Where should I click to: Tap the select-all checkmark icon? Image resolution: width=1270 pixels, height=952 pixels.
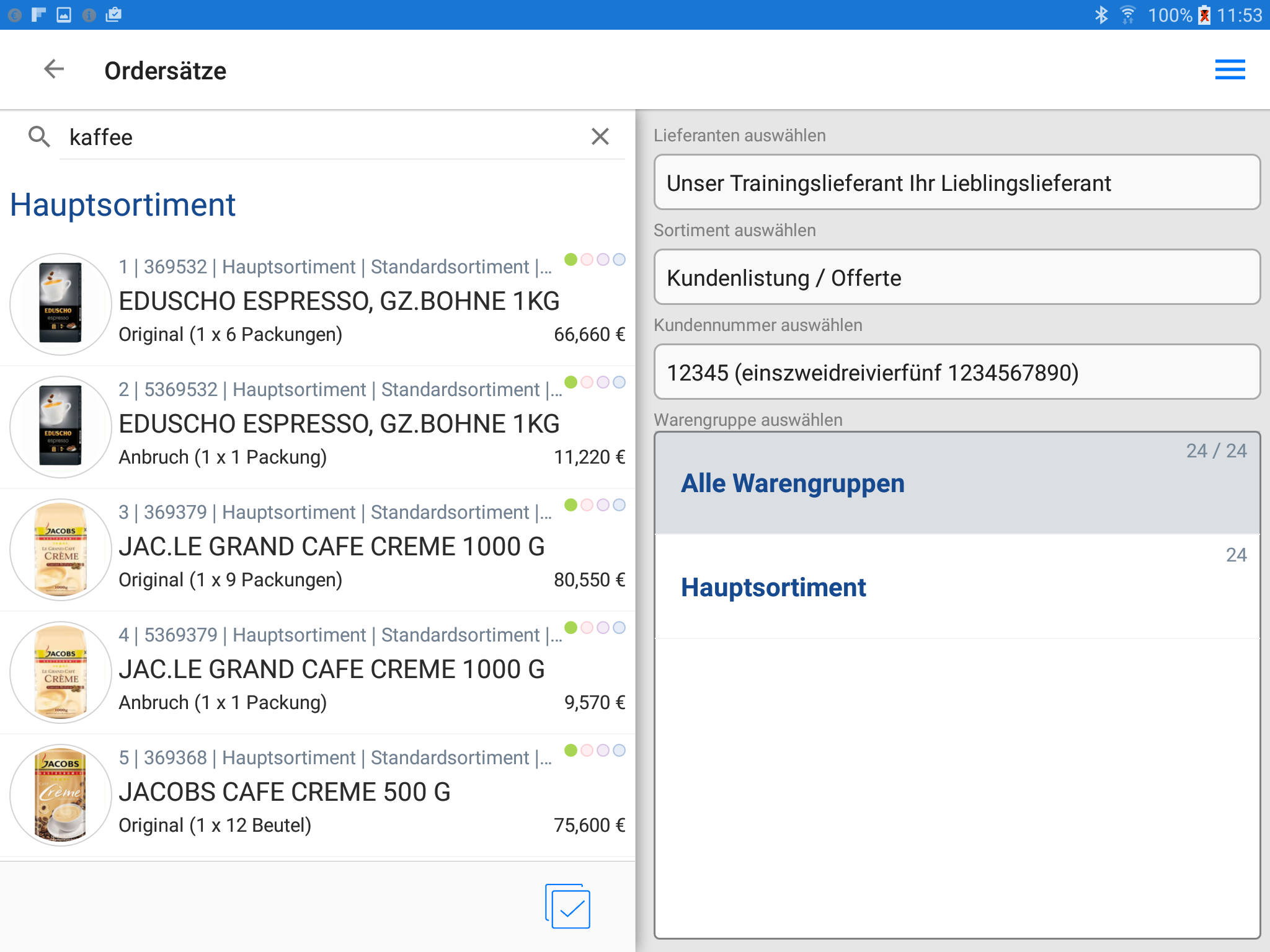(568, 907)
